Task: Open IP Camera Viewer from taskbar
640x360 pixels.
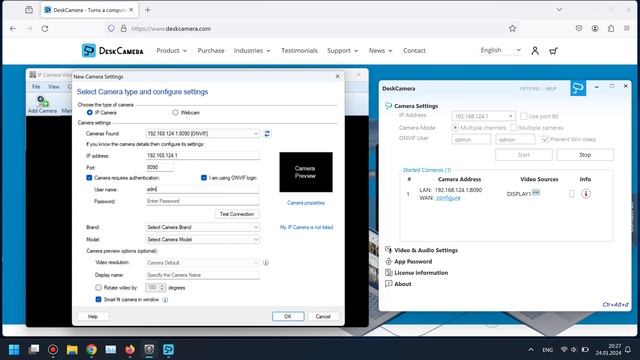Action: coord(149,349)
